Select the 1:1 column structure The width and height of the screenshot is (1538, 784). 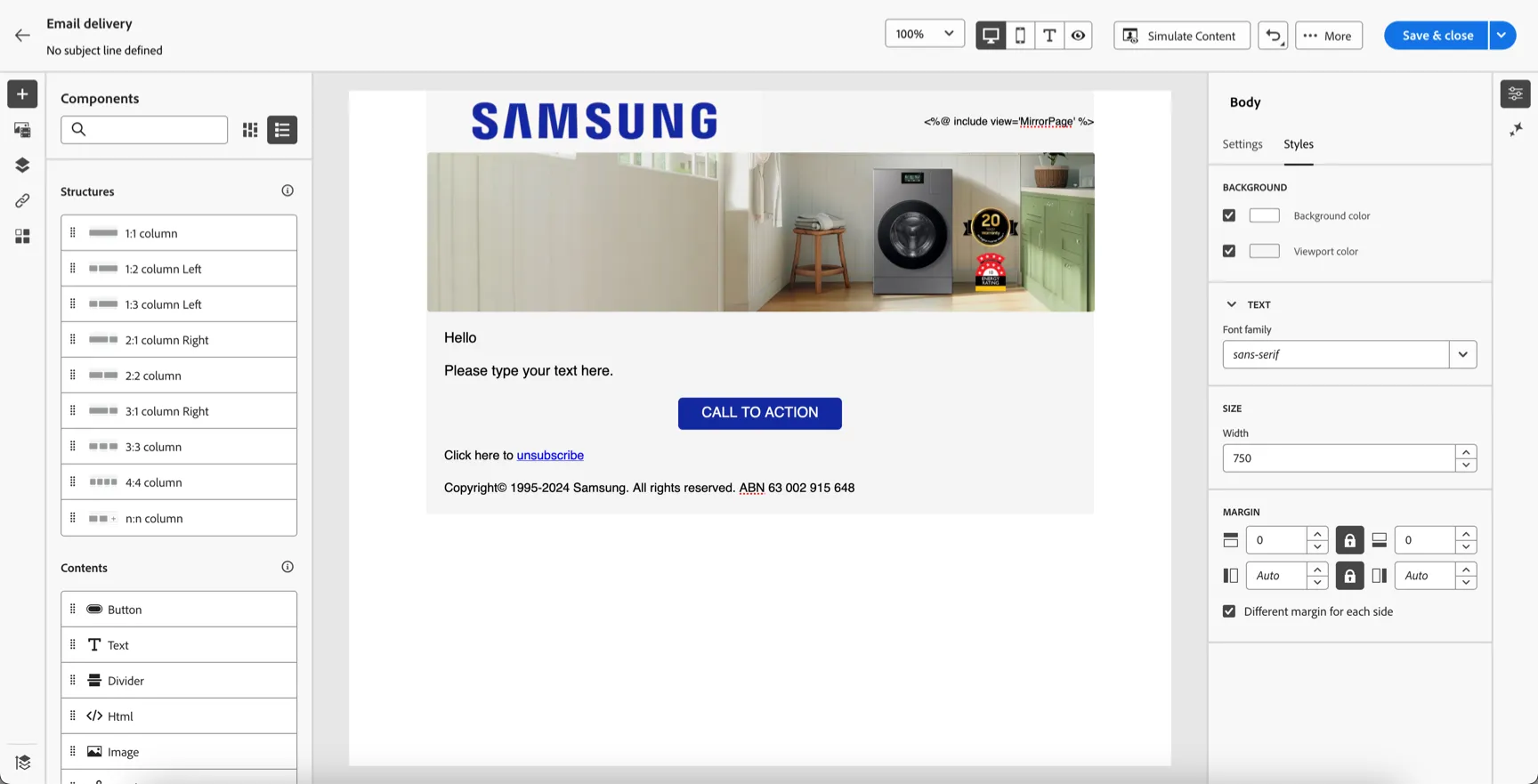179,233
